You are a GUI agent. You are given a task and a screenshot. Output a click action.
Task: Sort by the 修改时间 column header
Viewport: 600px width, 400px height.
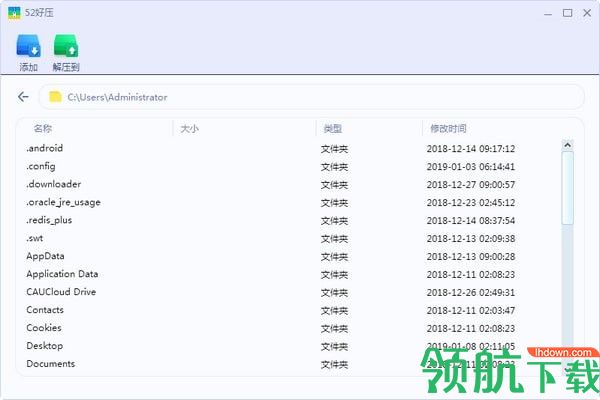pyautogui.click(x=448, y=129)
